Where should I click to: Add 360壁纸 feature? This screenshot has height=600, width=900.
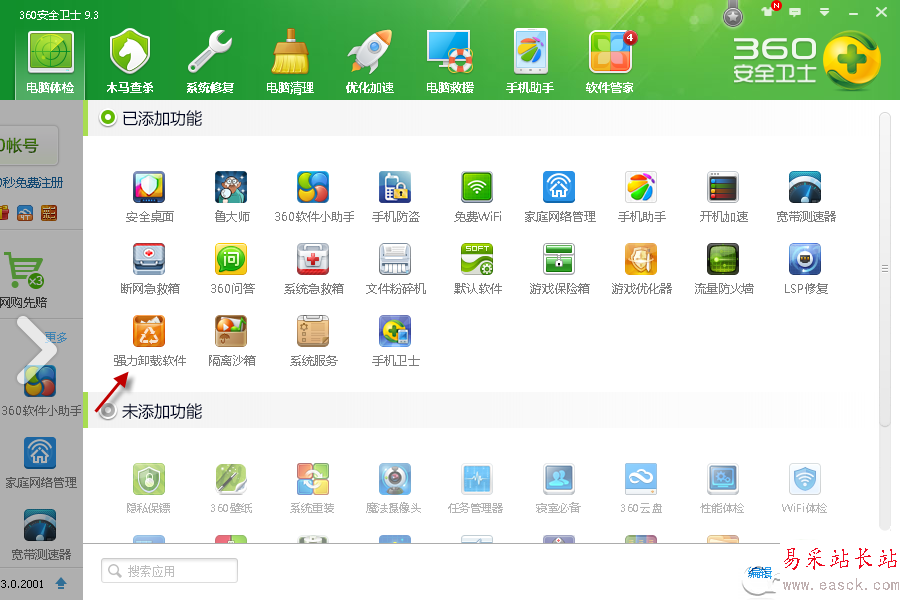231,489
